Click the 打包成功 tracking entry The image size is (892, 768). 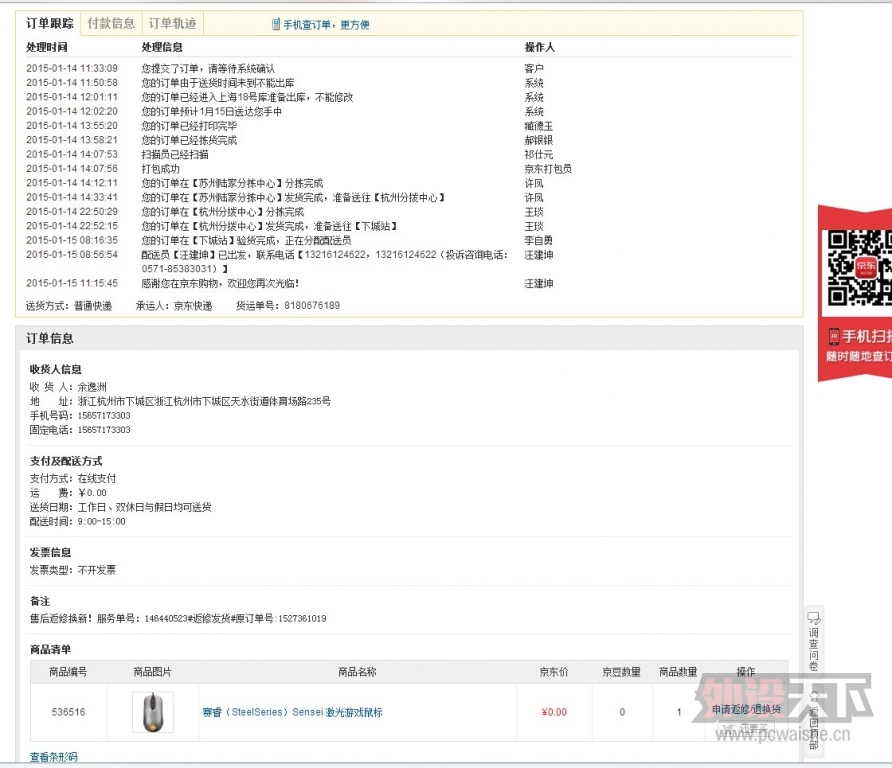click(160, 168)
